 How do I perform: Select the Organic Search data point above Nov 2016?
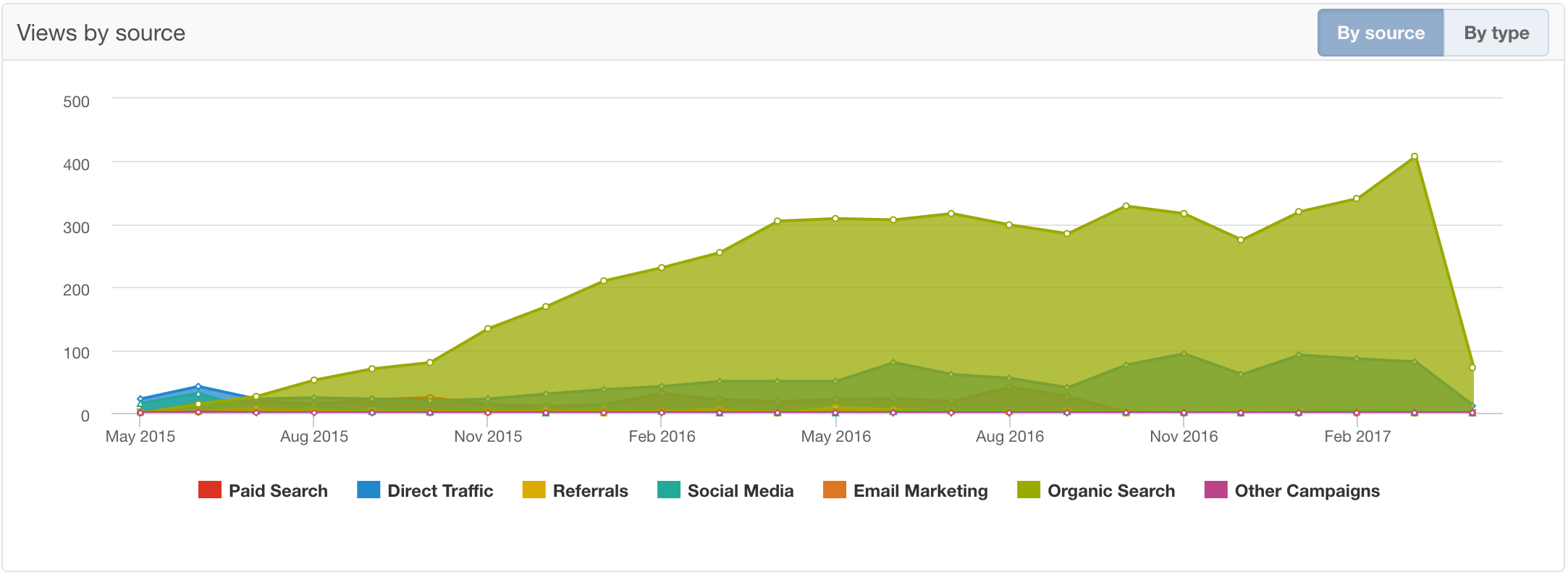1184,214
